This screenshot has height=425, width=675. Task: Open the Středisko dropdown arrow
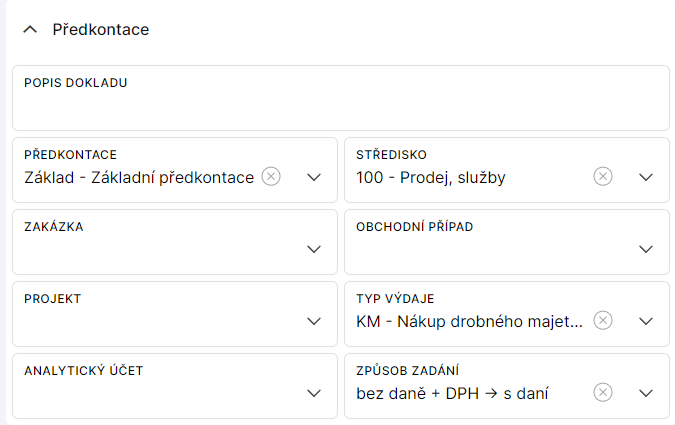[x=646, y=177]
